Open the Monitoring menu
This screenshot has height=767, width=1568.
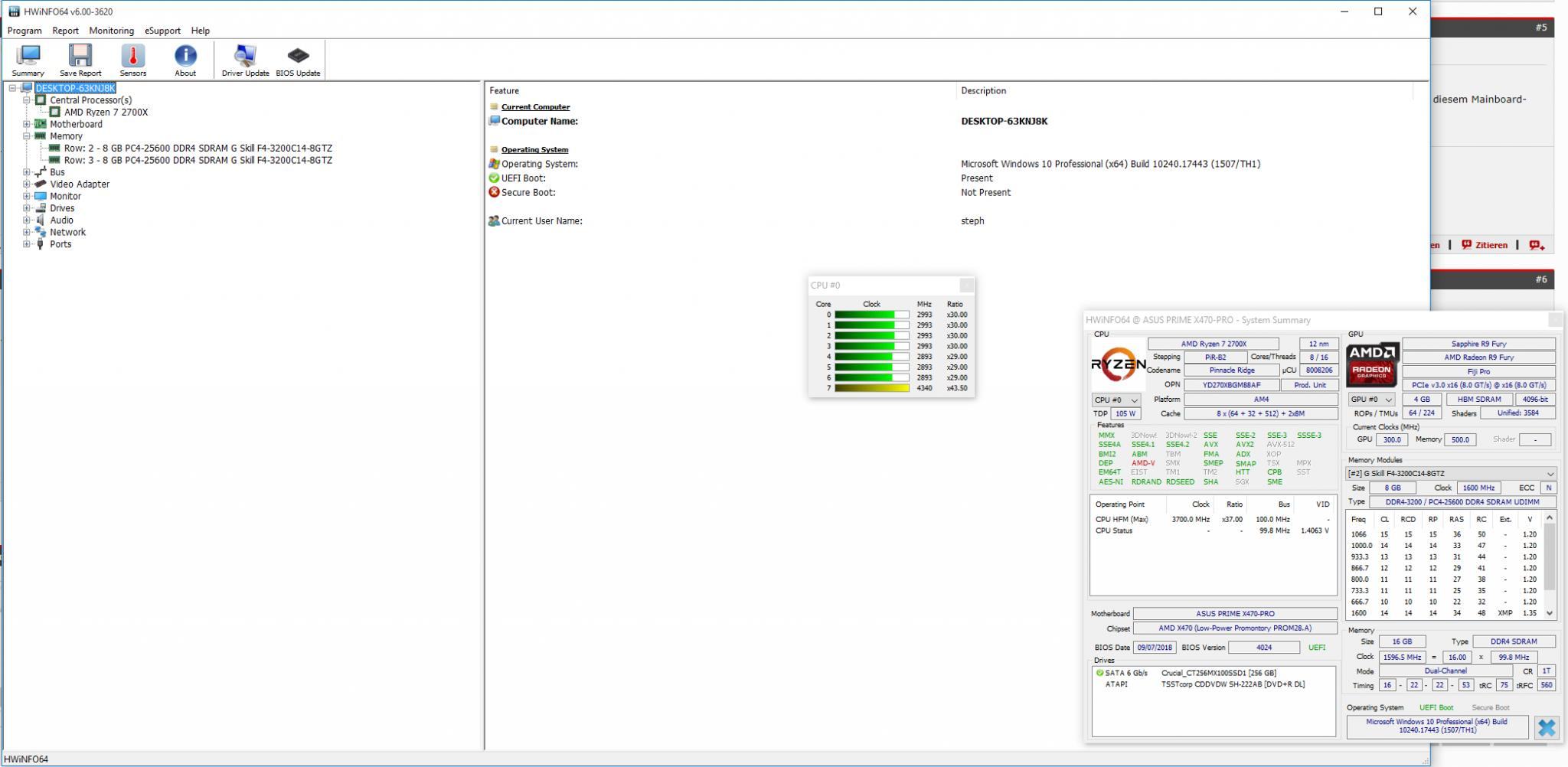[x=111, y=31]
